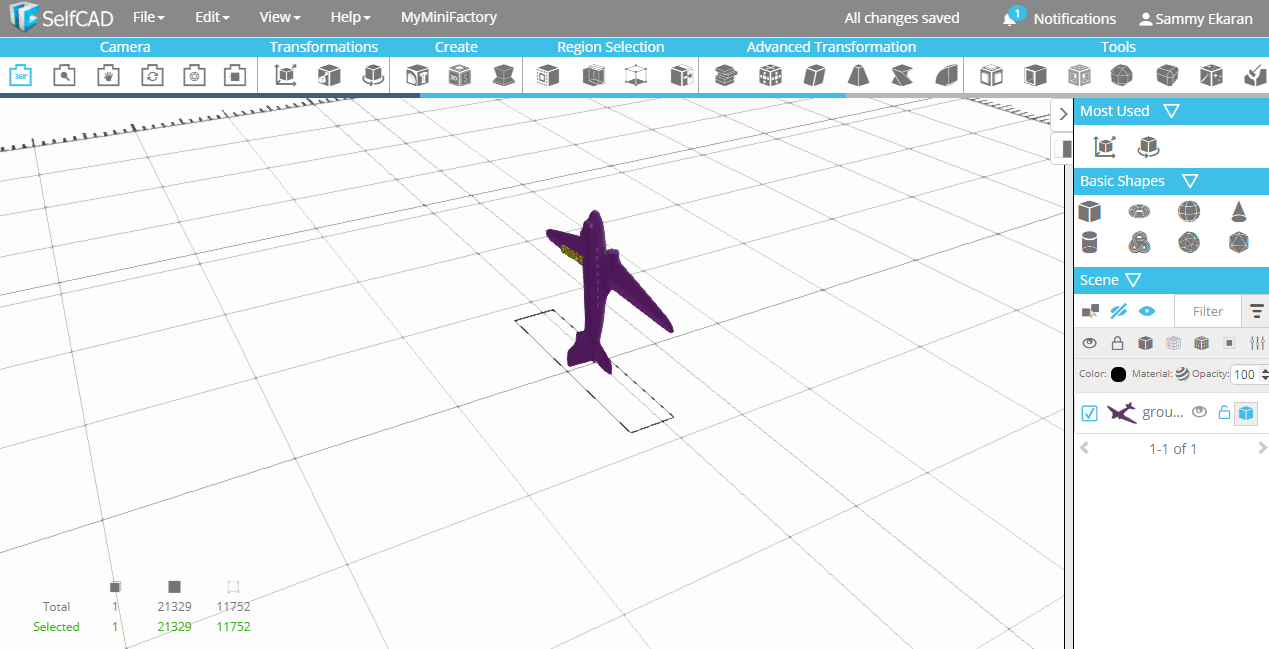
Task: Activate the camera zoom tool
Action: click(x=65, y=75)
